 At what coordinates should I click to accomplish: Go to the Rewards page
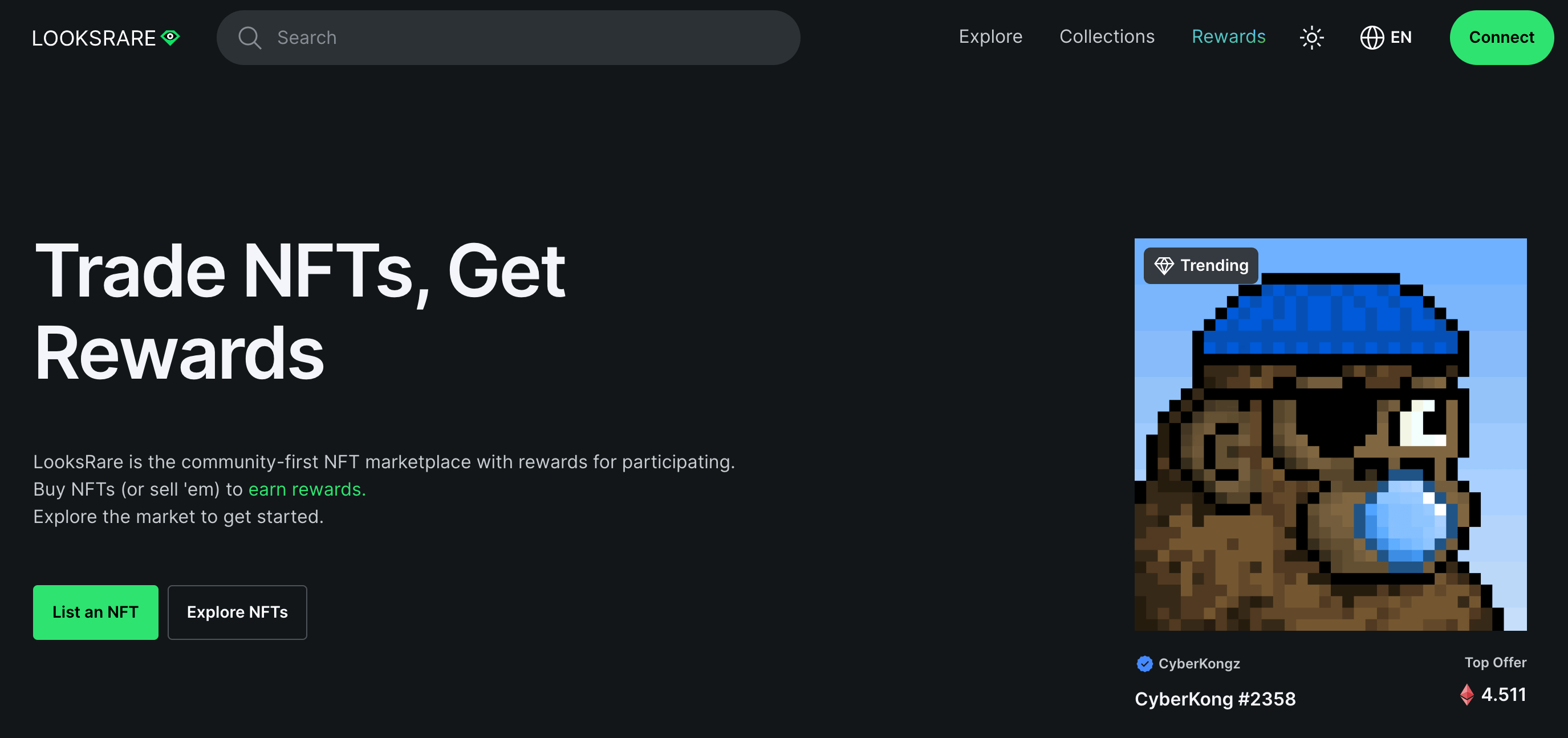[x=1228, y=37]
